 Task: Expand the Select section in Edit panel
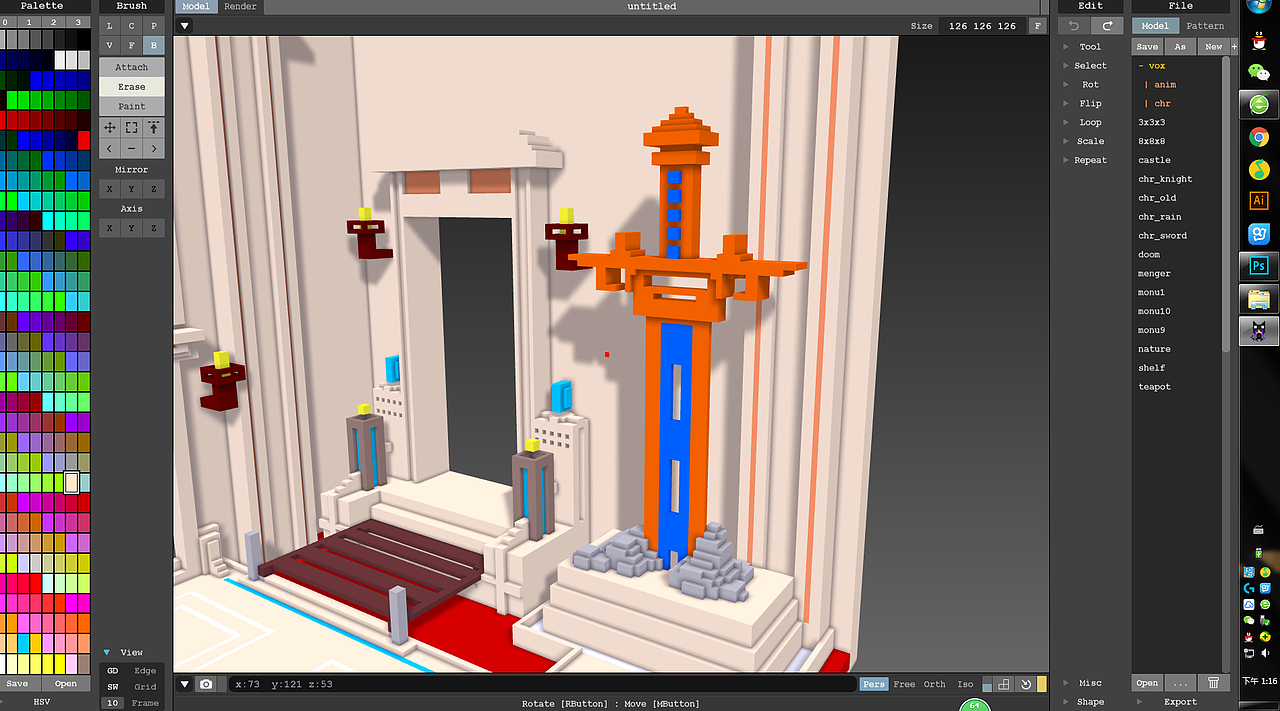pos(1090,65)
